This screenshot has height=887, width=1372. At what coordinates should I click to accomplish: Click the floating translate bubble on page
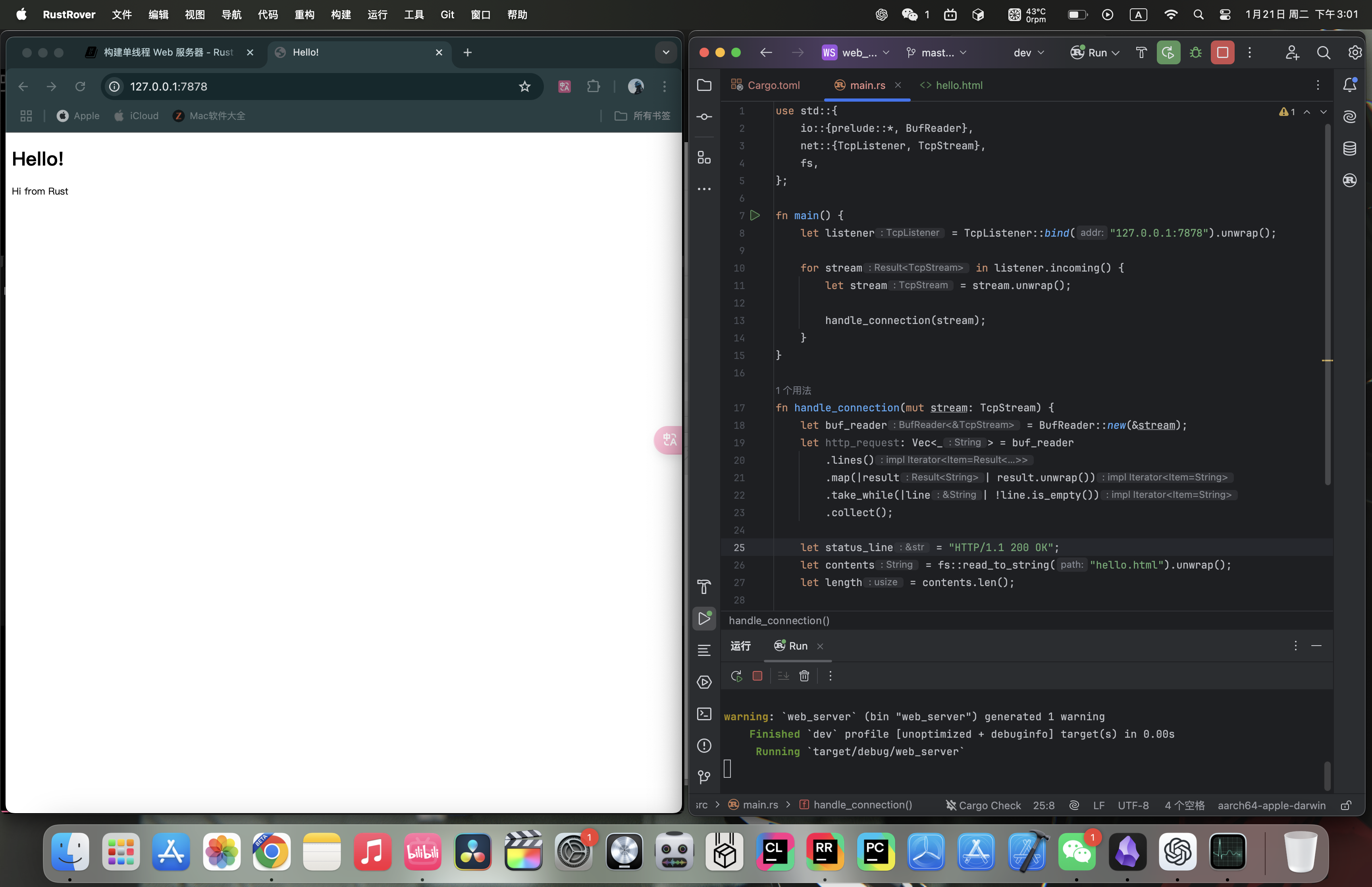pyautogui.click(x=669, y=440)
